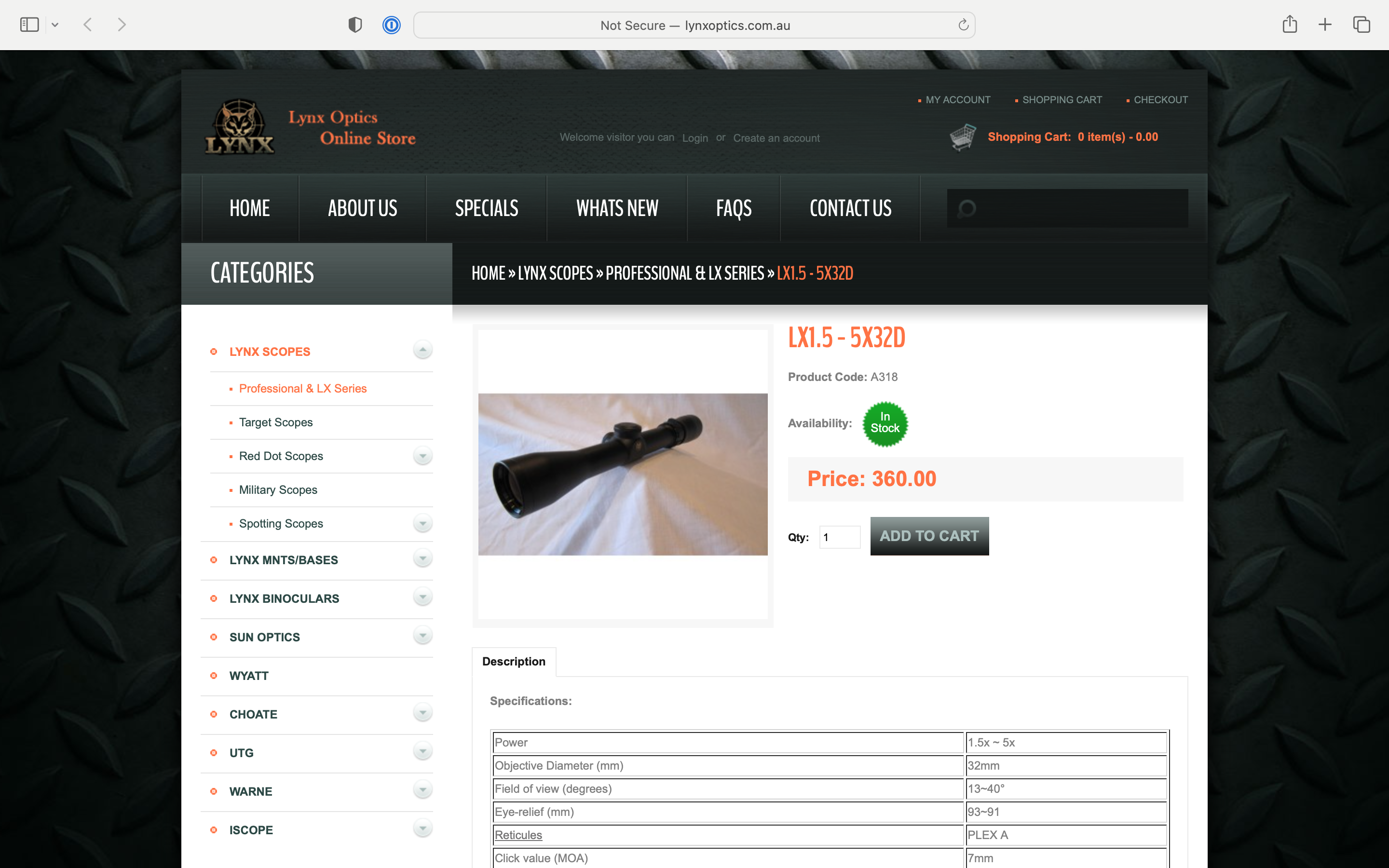Click the shopping cart icon
This screenshot has width=1389, height=868.
[x=963, y=137]
